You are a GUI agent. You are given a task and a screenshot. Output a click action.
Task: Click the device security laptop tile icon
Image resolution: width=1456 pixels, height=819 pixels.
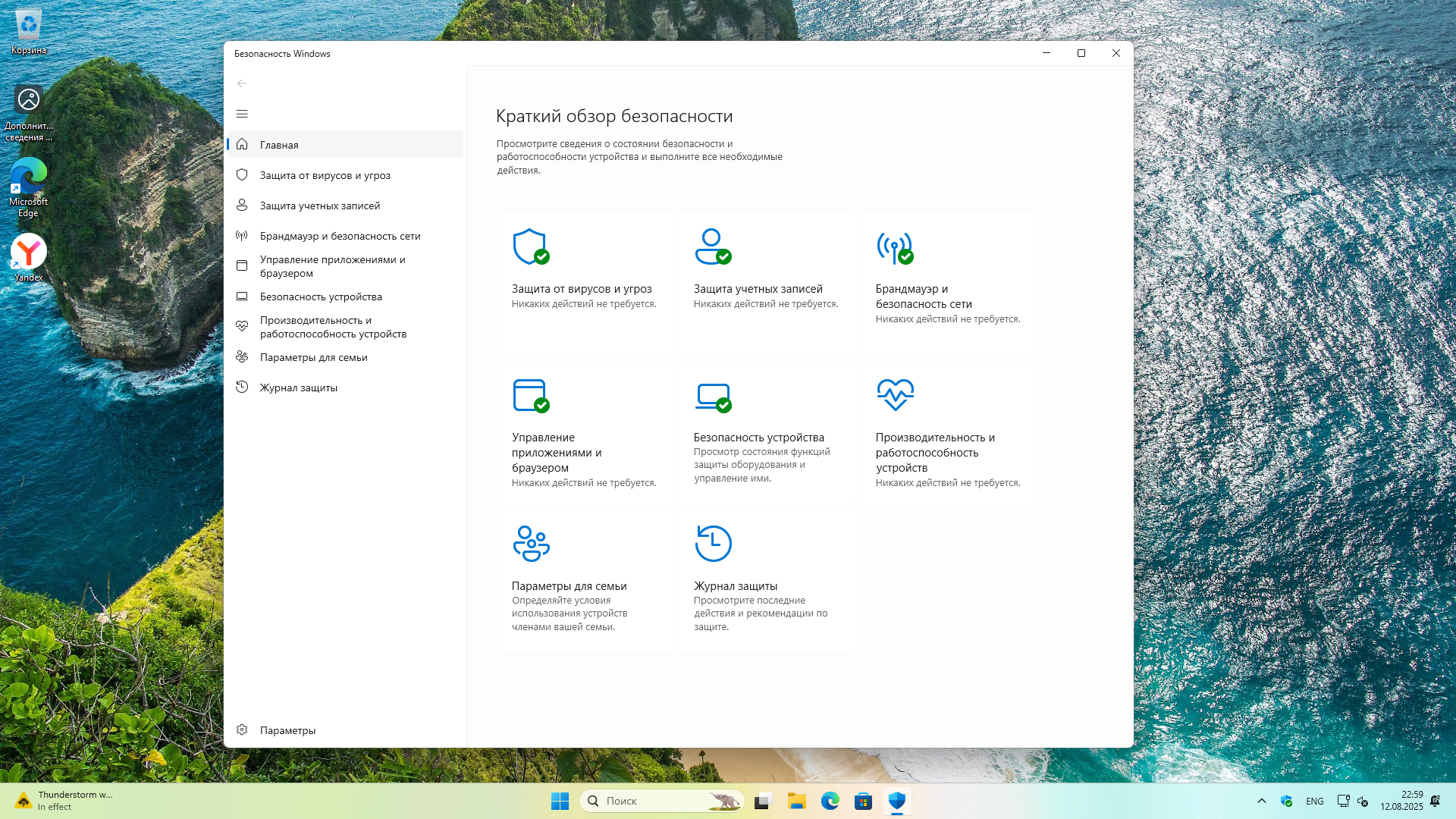click(712, 395)
